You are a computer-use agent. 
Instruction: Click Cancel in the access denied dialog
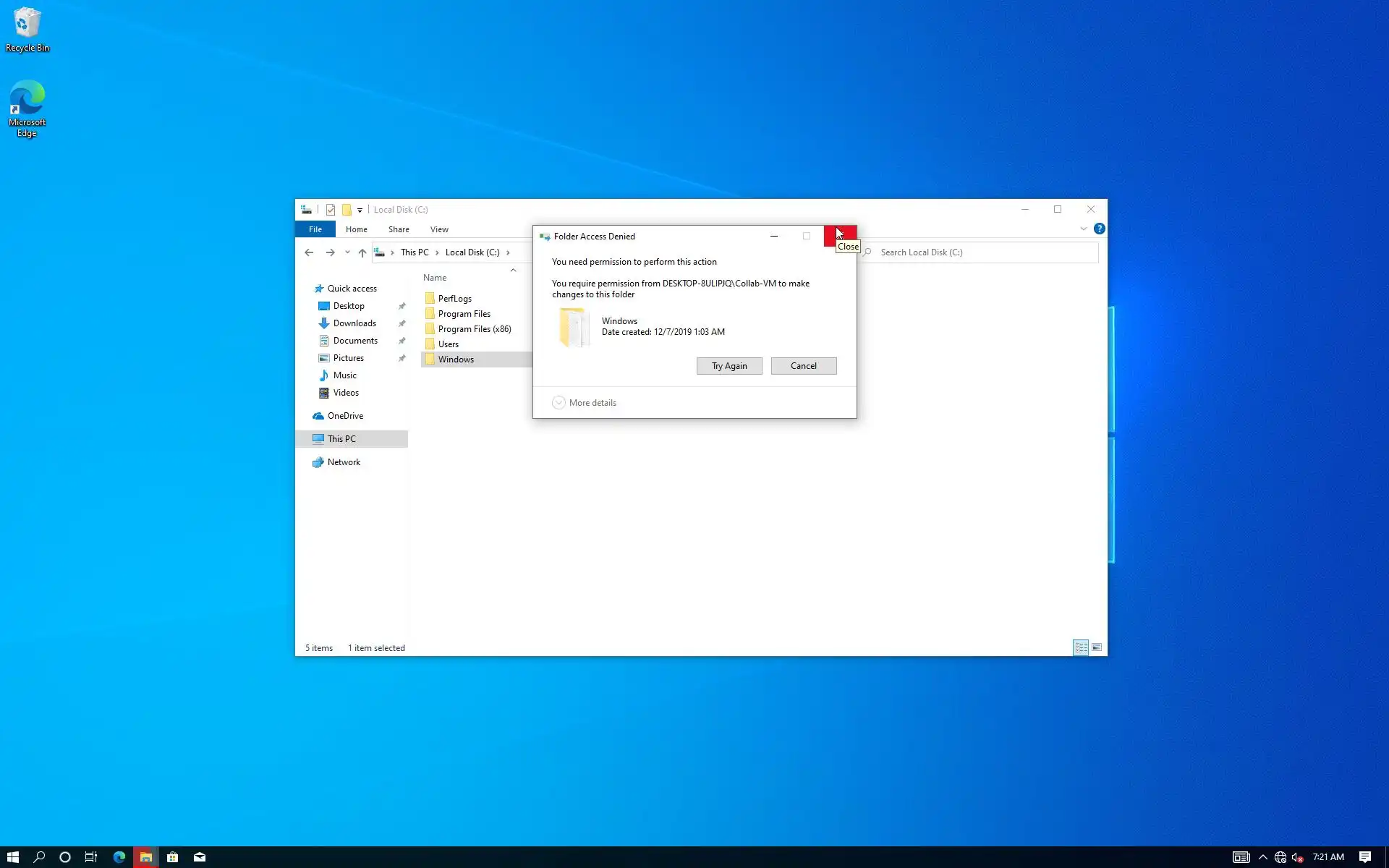[x=803, y=366]
